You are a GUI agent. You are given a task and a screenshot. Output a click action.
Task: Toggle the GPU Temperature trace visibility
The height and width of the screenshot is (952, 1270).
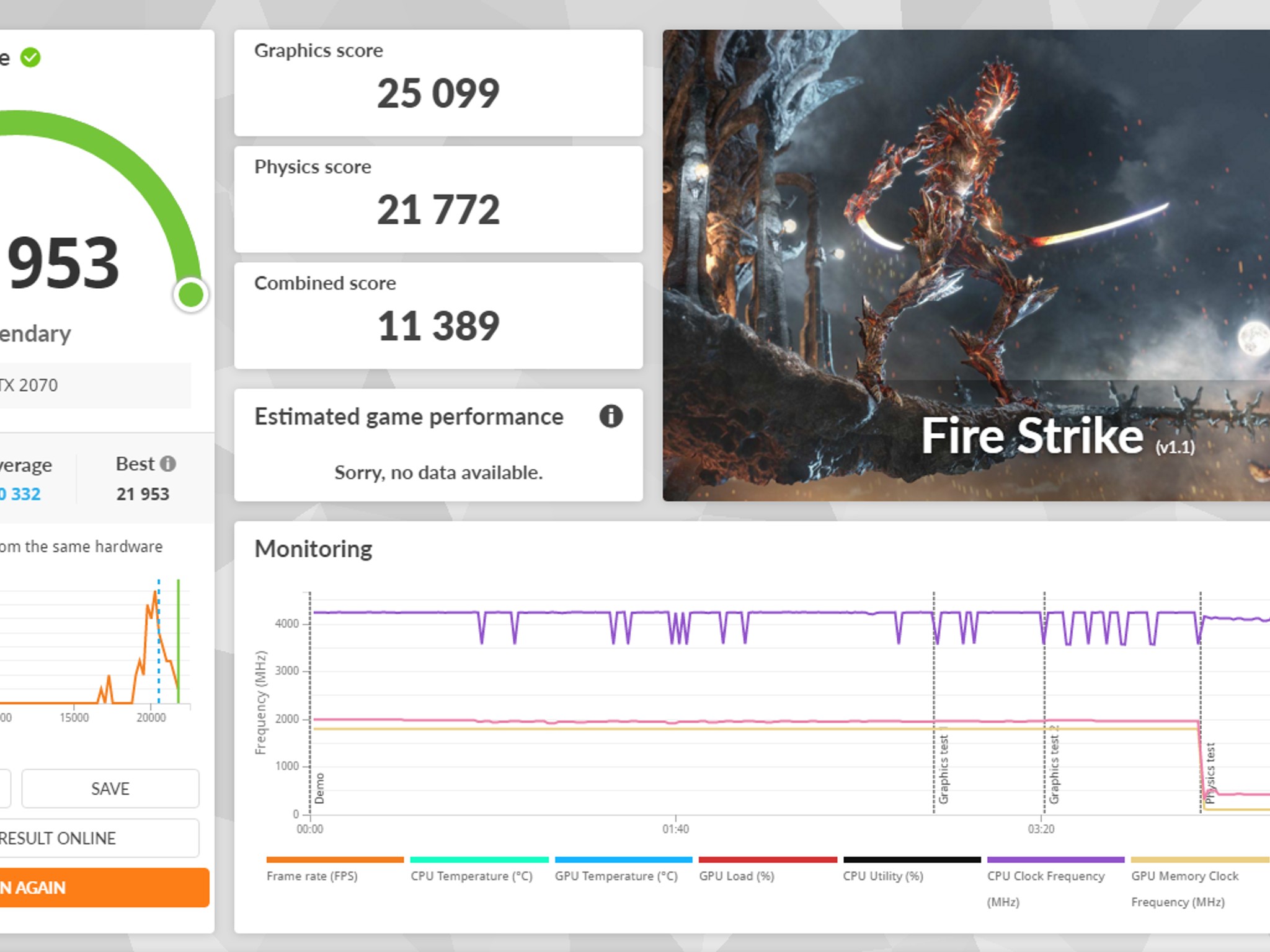click(x=624, y=859)
